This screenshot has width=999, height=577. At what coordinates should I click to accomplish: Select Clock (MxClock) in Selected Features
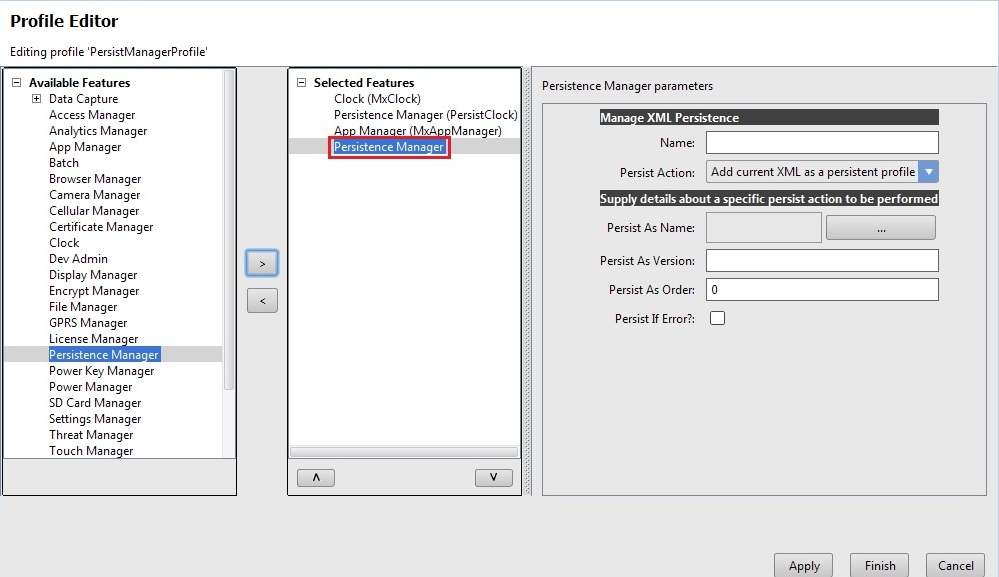pyautogui.click(x=377, y=99)
